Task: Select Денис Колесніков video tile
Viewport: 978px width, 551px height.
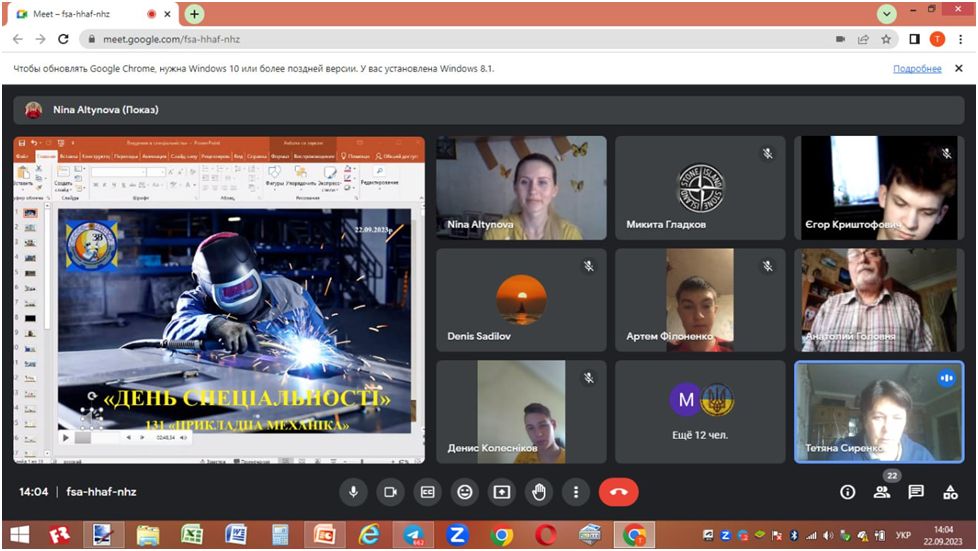Action: (x=521, y=412)
